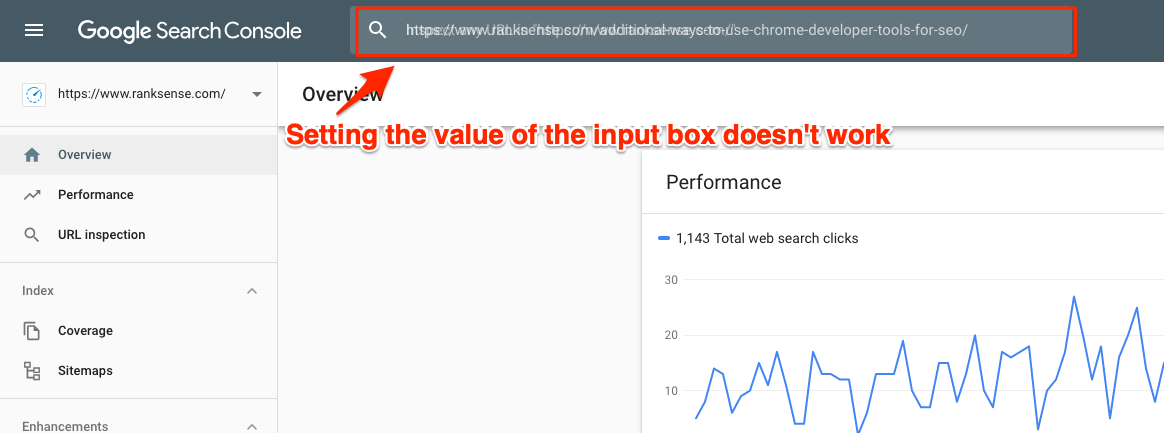Open the property selector dropdown arrow
1164x433 pixels.
pos(257,94)
